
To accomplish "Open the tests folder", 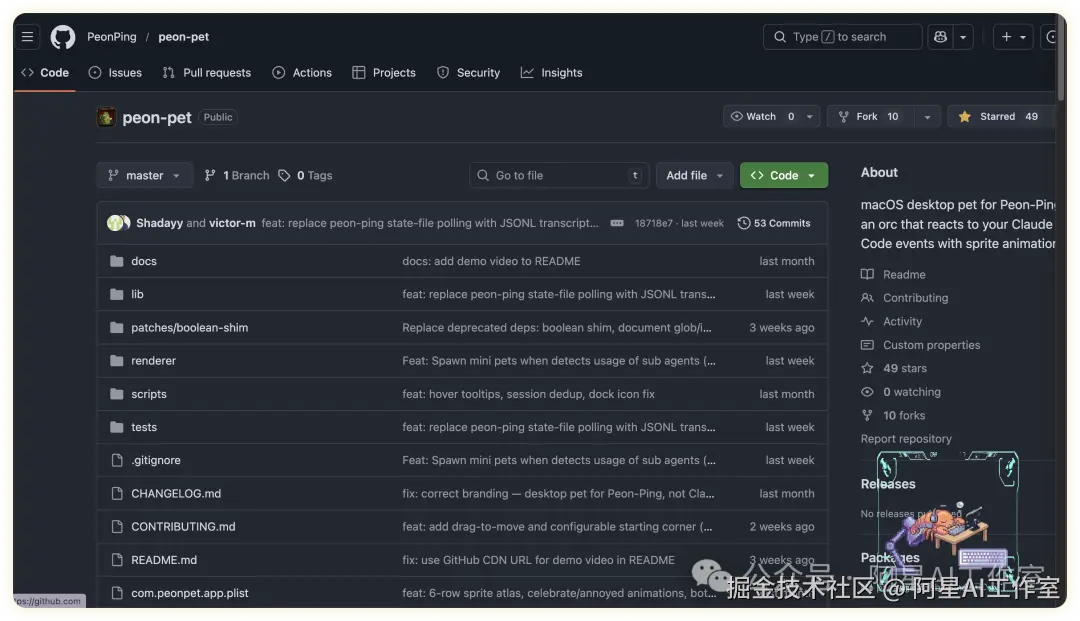I will [x=144, y=427].
